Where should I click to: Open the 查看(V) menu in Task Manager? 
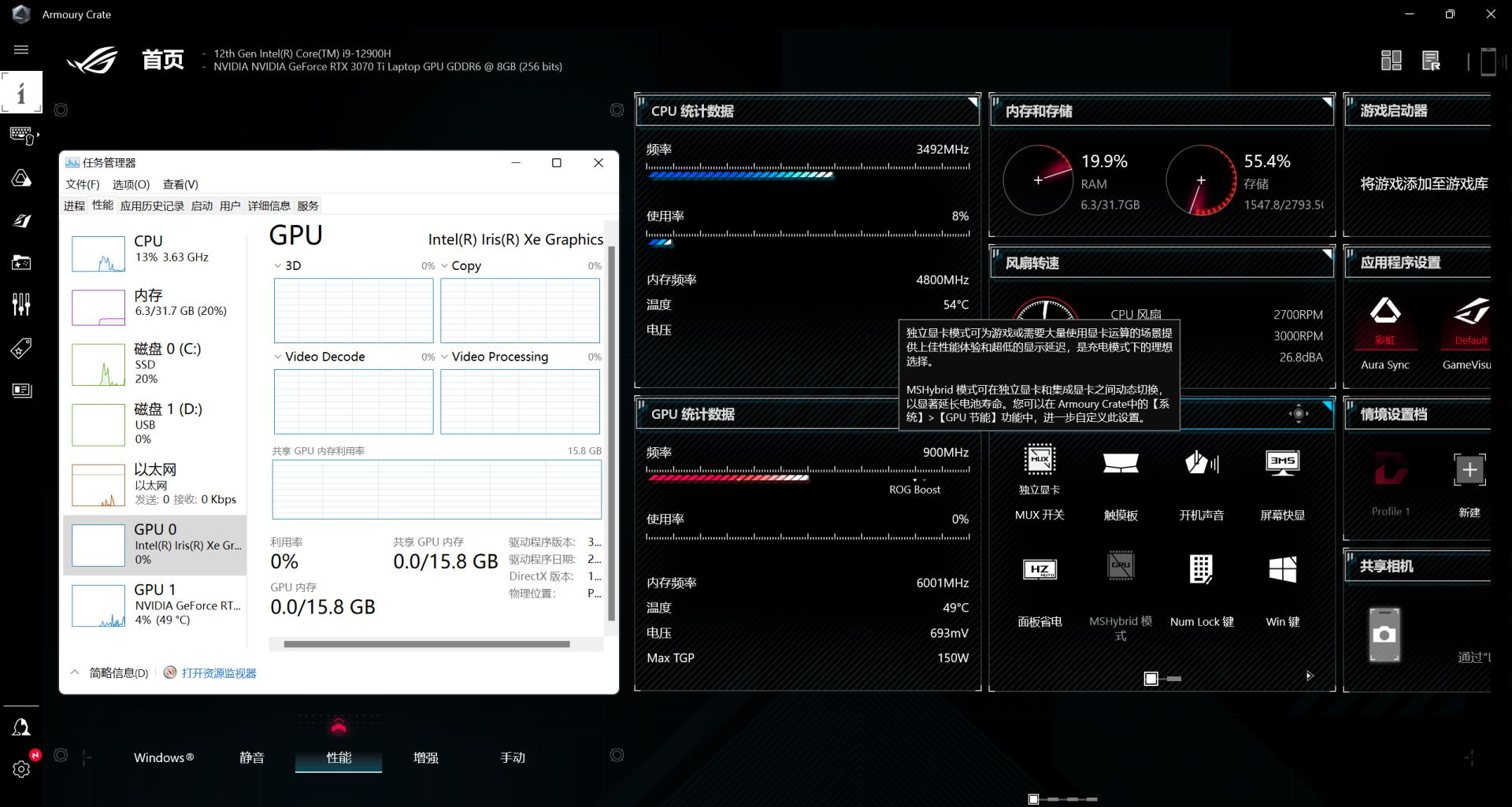180,184
